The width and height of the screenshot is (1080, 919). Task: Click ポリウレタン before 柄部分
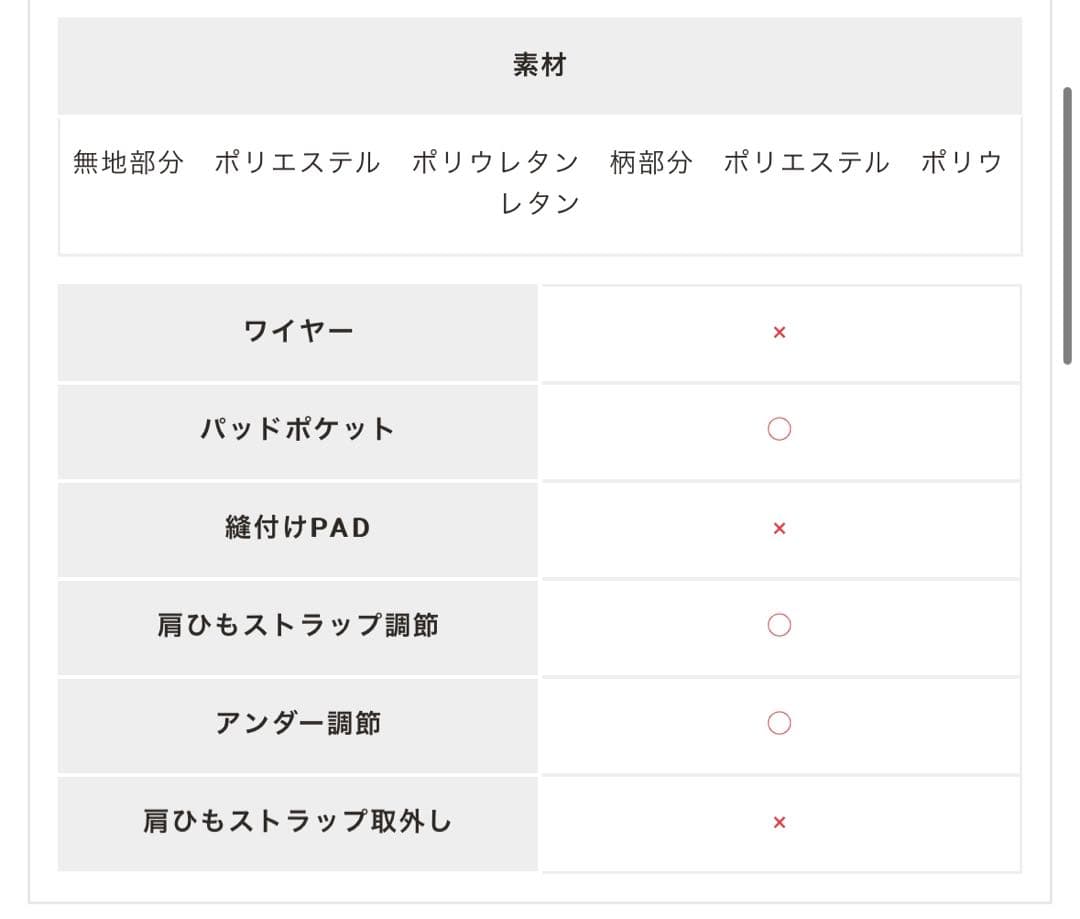[495, 162]
